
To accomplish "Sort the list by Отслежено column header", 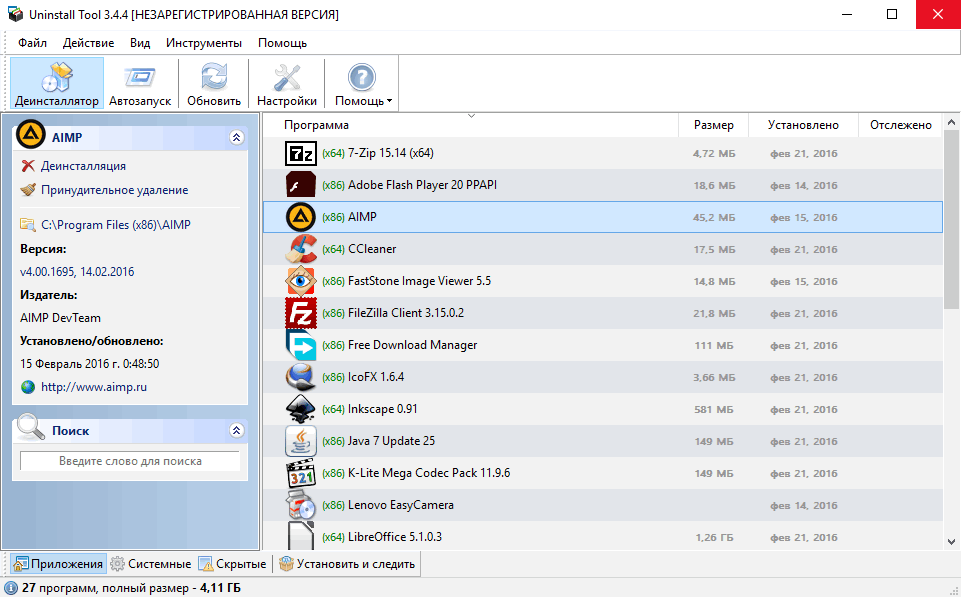I will [900, 125].
